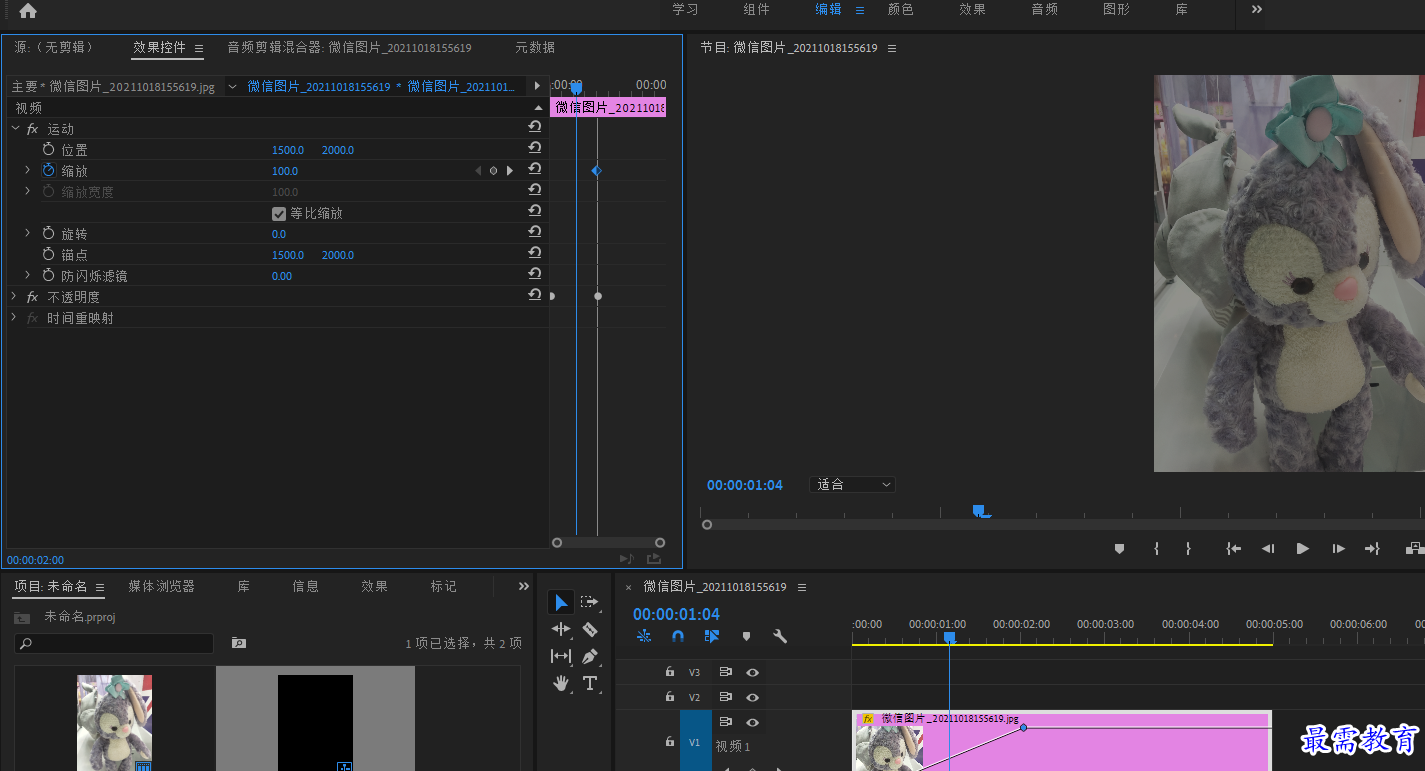Reset the 运动 effect
This screenshot has height=771, width=1425.
point(535,128)
